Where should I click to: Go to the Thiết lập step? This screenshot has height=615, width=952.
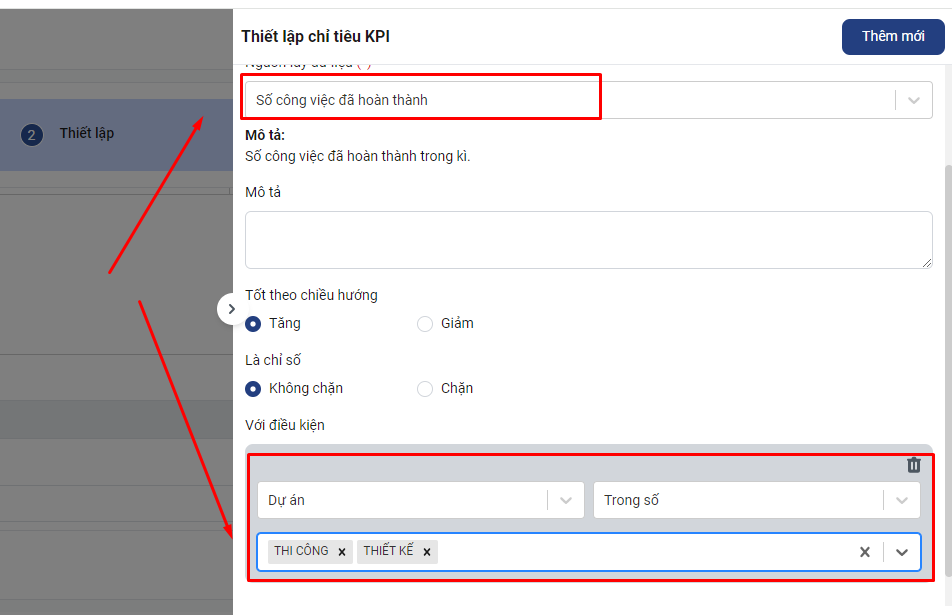[x=87, y=133]
